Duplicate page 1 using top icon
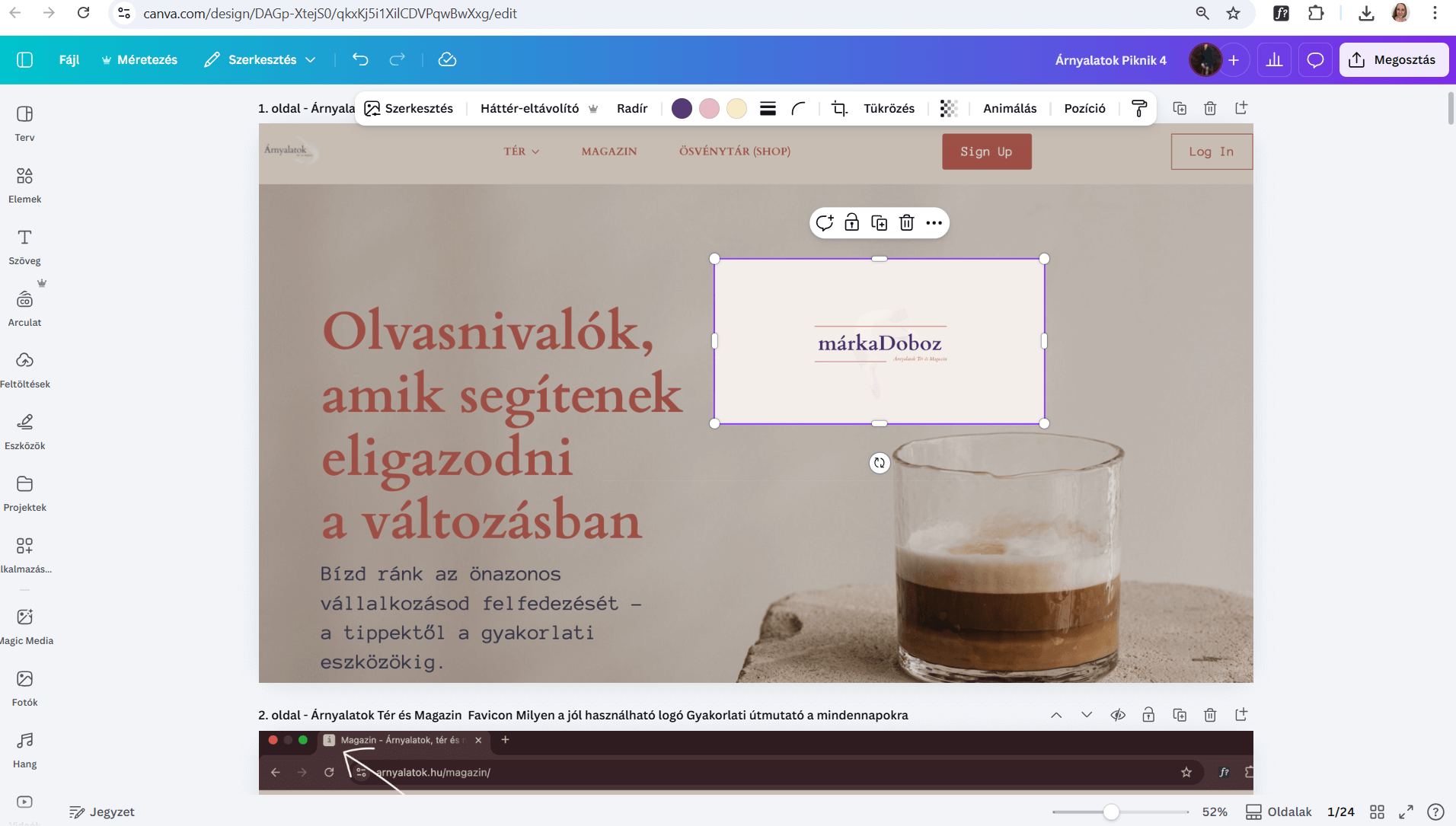 coord(1180,108)
